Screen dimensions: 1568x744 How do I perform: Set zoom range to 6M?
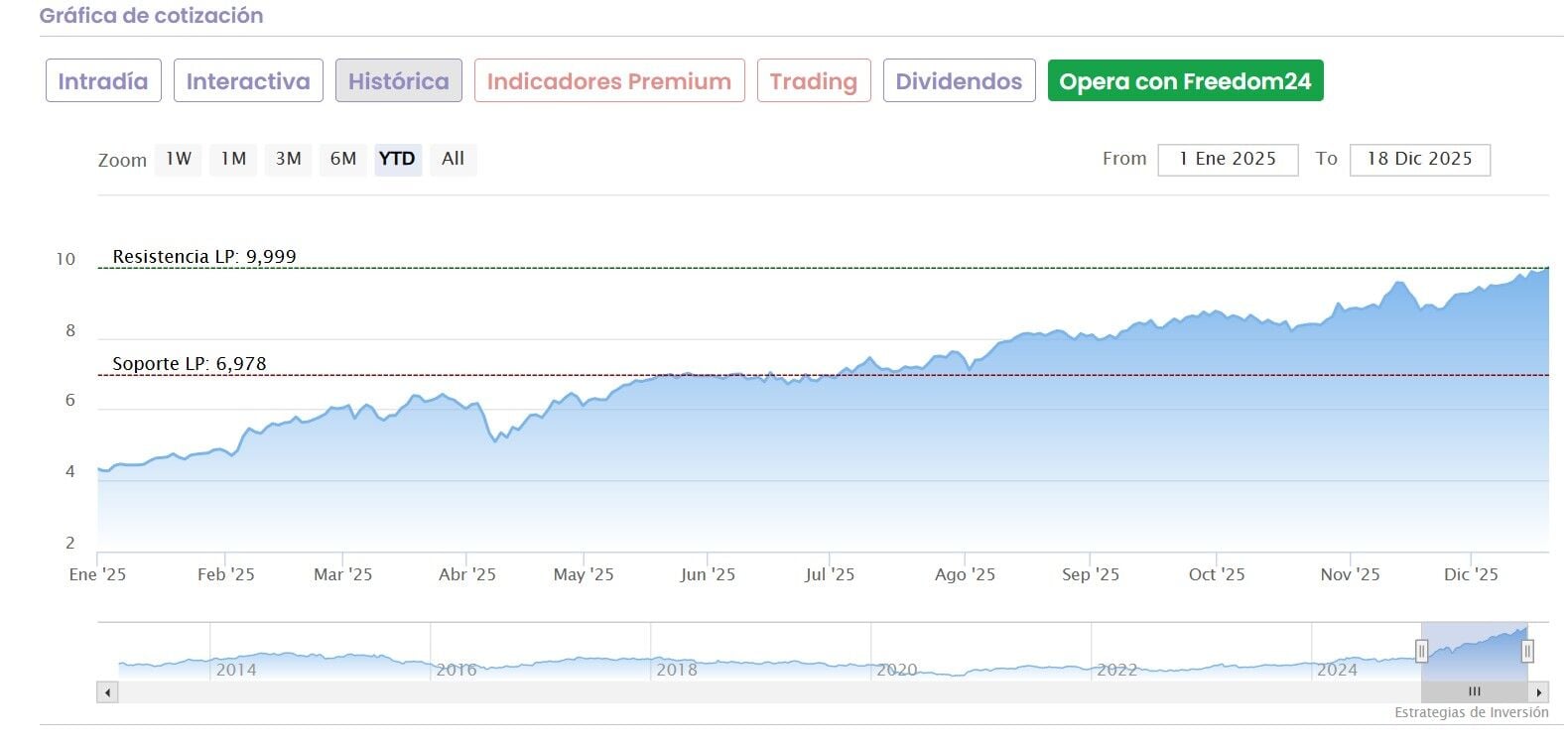pos(343,159)
